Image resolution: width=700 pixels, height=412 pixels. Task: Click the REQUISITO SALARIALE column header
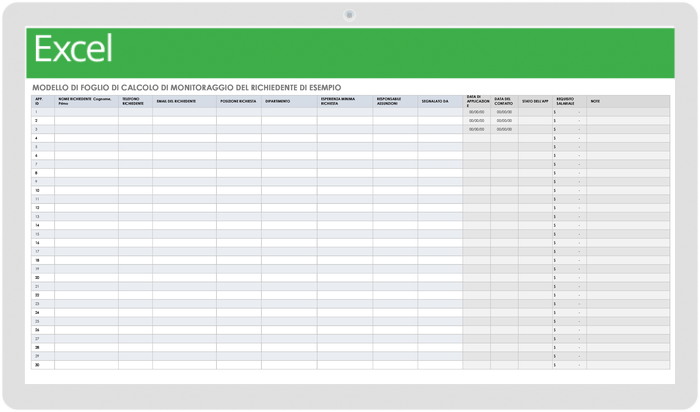click(x=569, y=101)
